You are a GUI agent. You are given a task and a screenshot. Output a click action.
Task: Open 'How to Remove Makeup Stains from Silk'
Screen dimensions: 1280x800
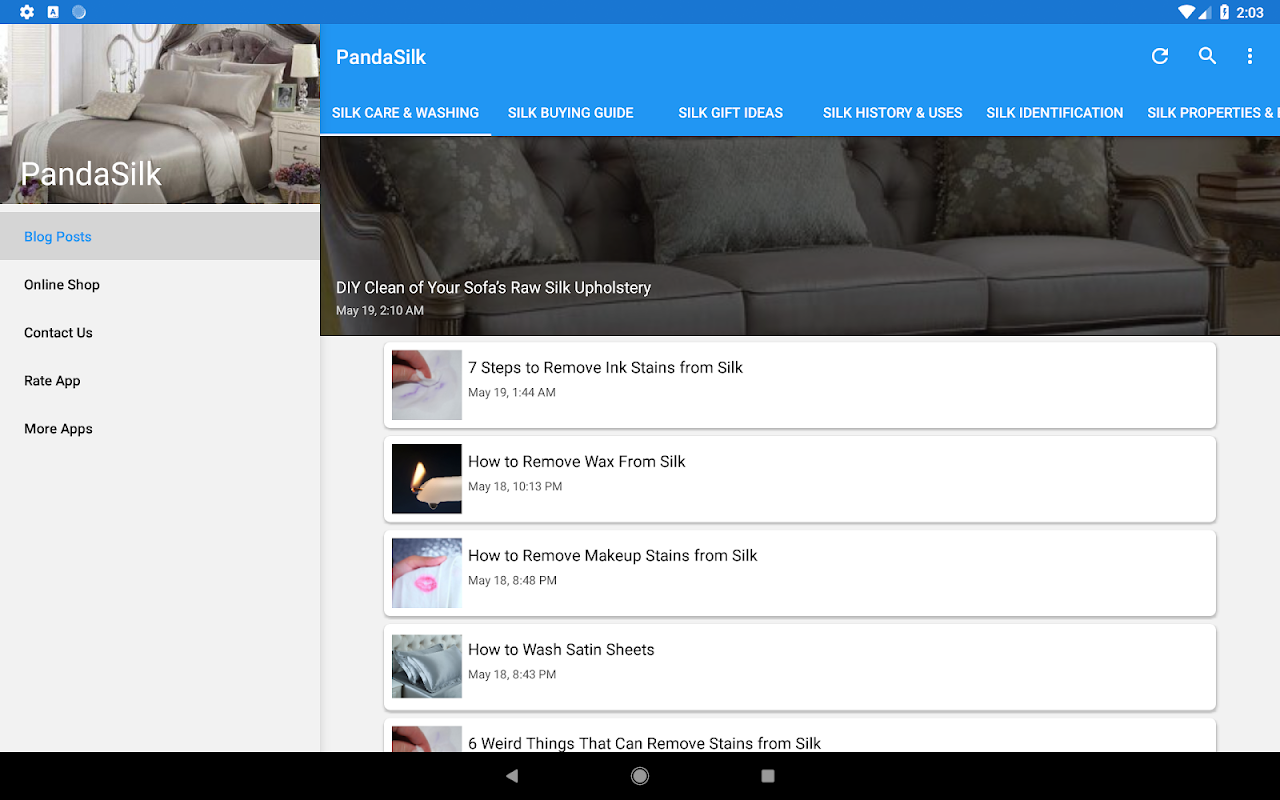[800, 573]
